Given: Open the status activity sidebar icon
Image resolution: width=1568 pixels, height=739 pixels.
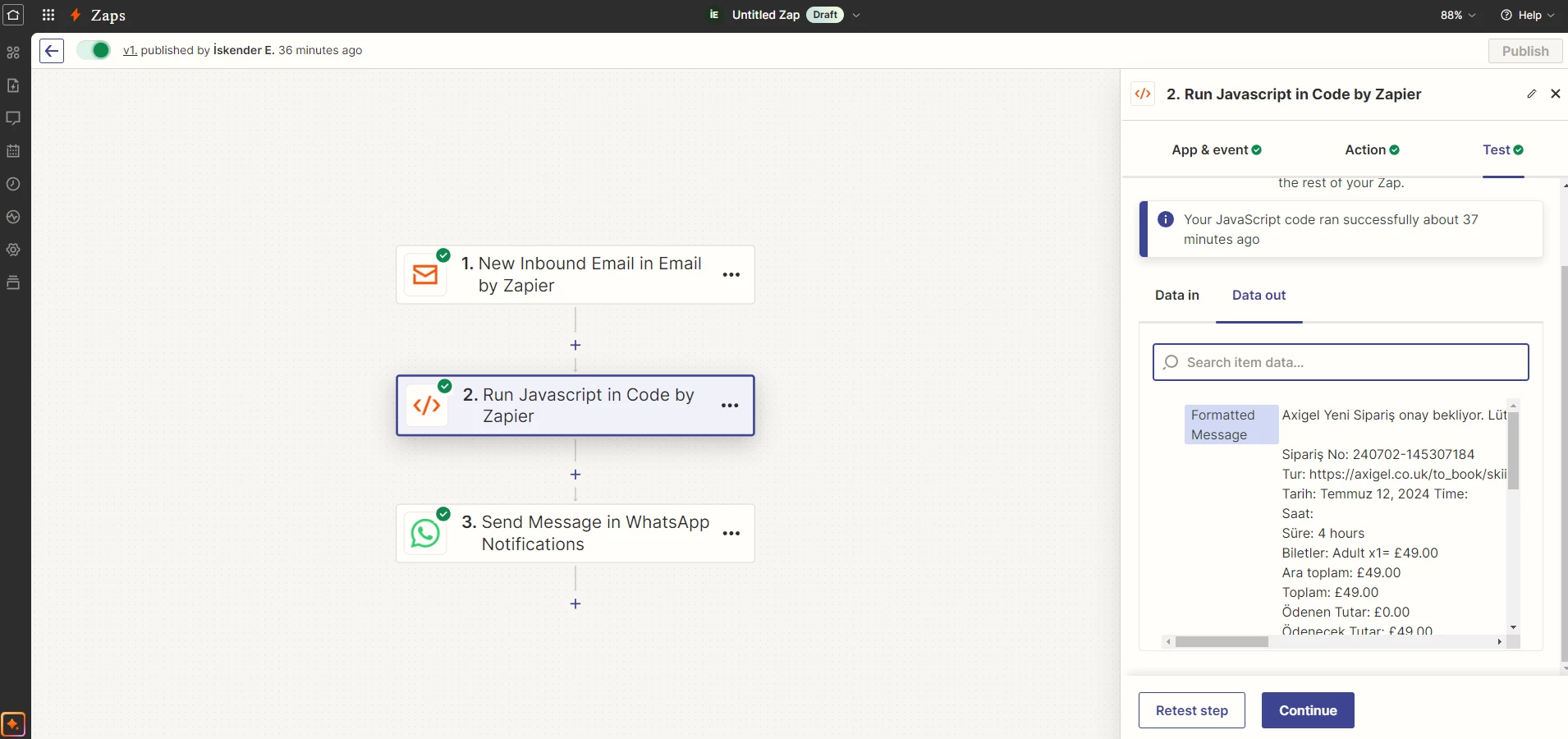Looking at the screenshot, I should (x=13, y=217).
